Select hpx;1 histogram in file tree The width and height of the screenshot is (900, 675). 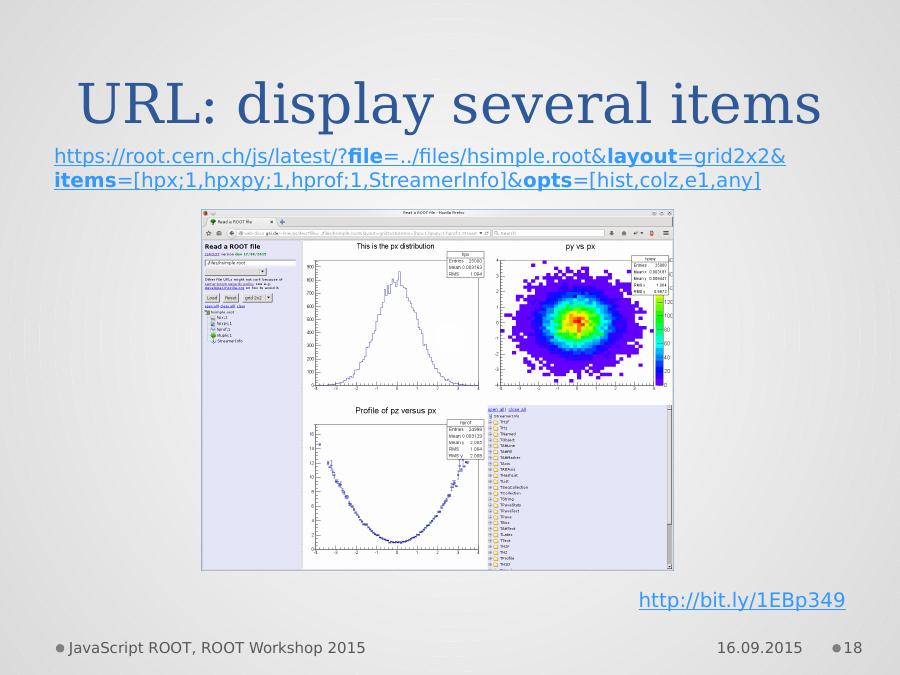point(222,317)
